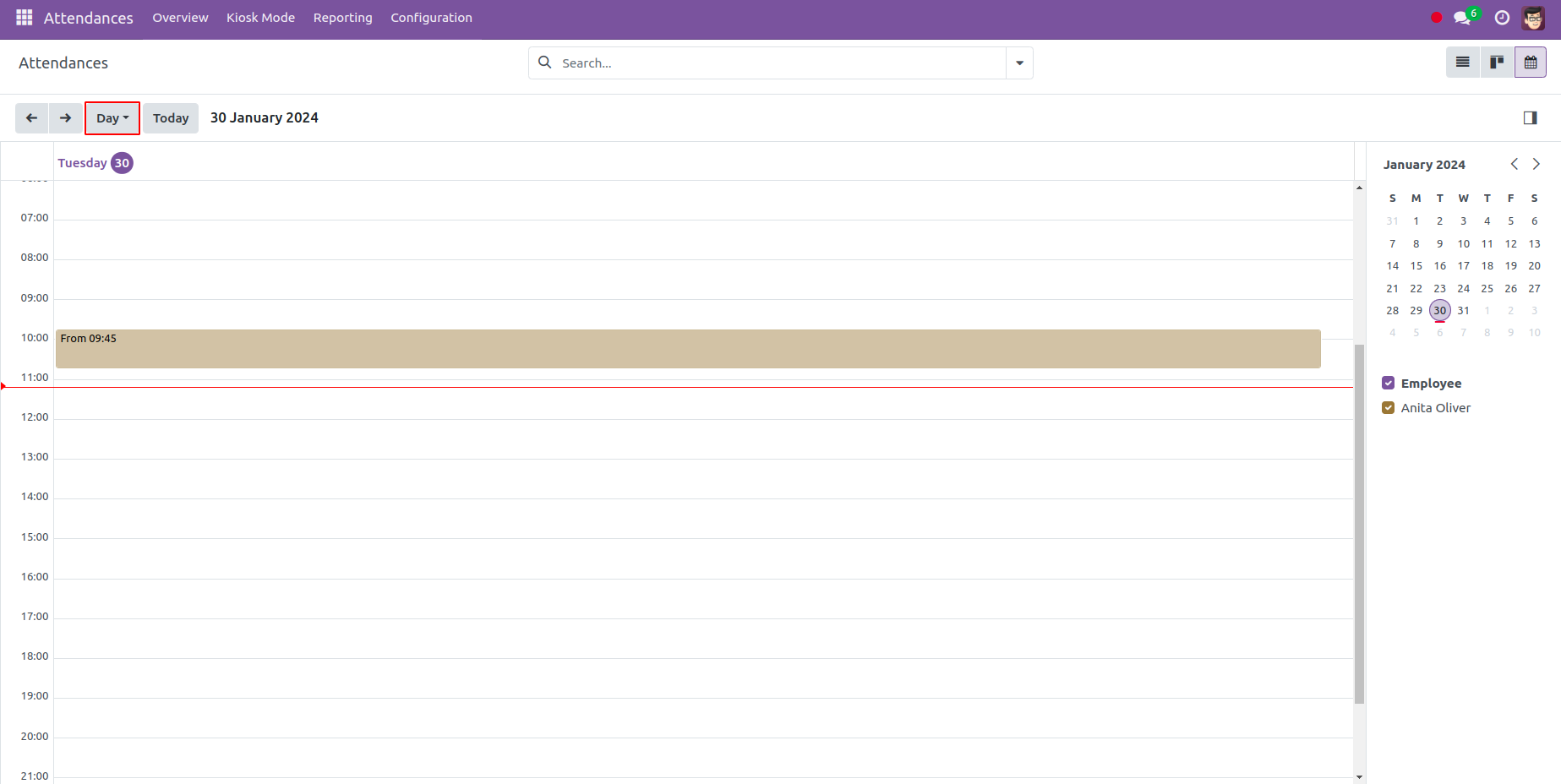Go to previous day arrow
1561x784 pixels.
[x=32, y=118]
